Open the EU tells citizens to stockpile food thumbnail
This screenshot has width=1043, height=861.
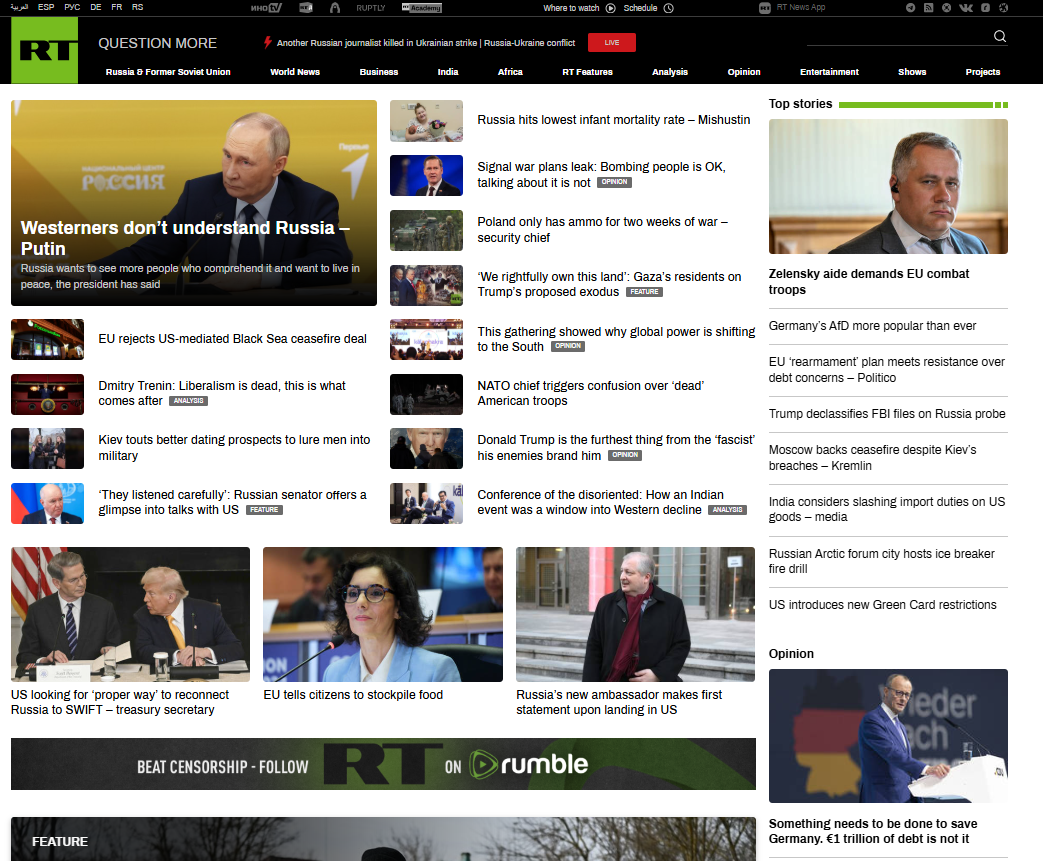(382, 614)
